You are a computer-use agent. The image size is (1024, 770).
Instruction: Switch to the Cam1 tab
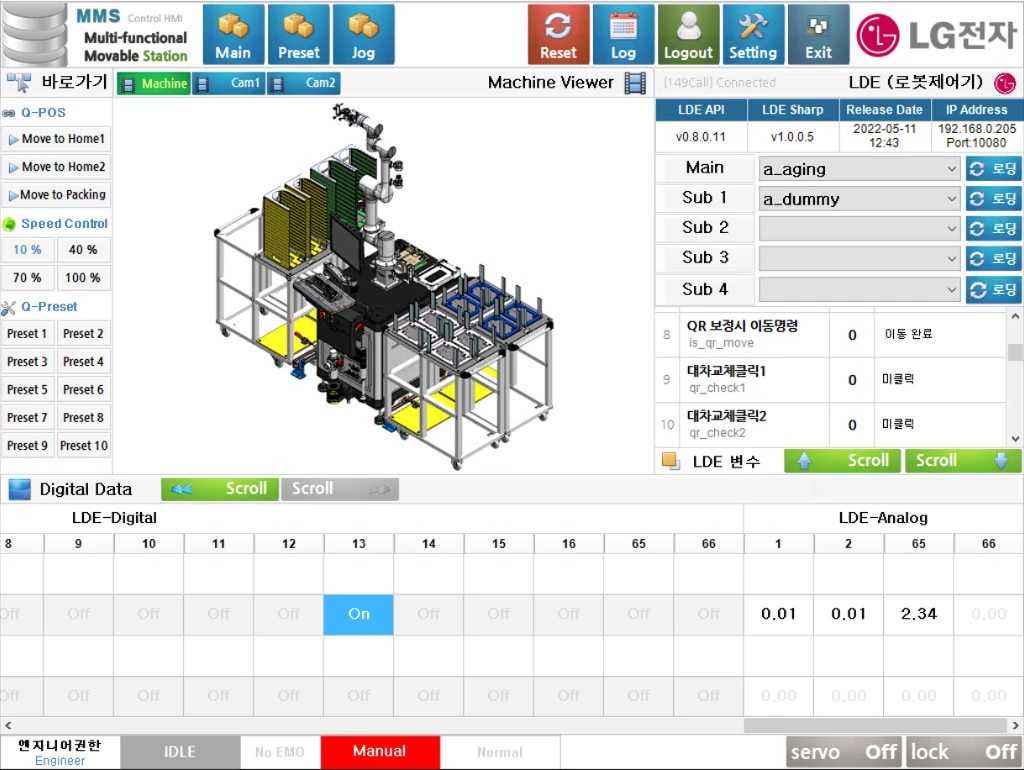click(x=229, y=84)
